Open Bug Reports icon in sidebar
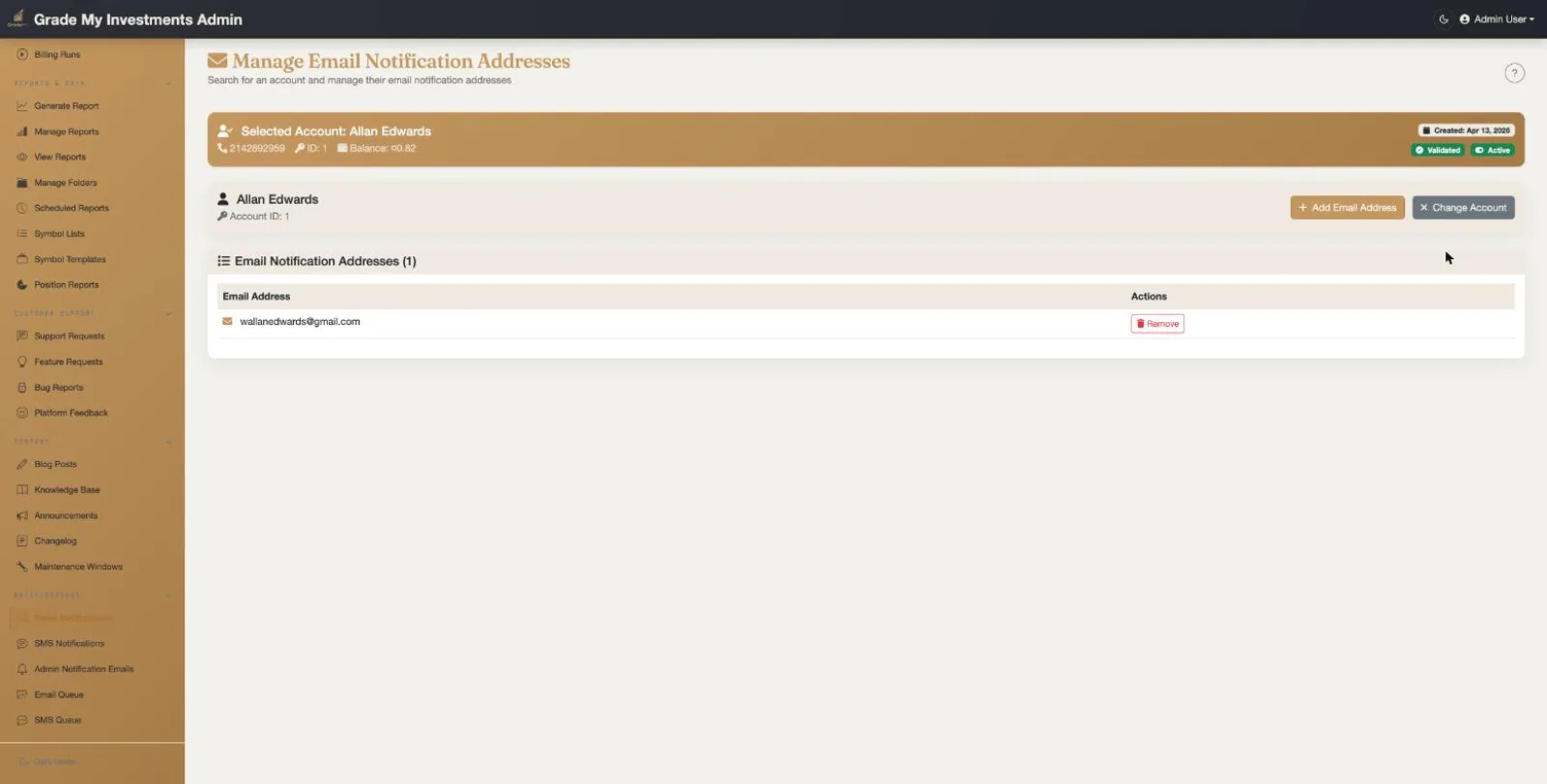The height and width of the screenshot is (784, 1547). coord(22,388)
